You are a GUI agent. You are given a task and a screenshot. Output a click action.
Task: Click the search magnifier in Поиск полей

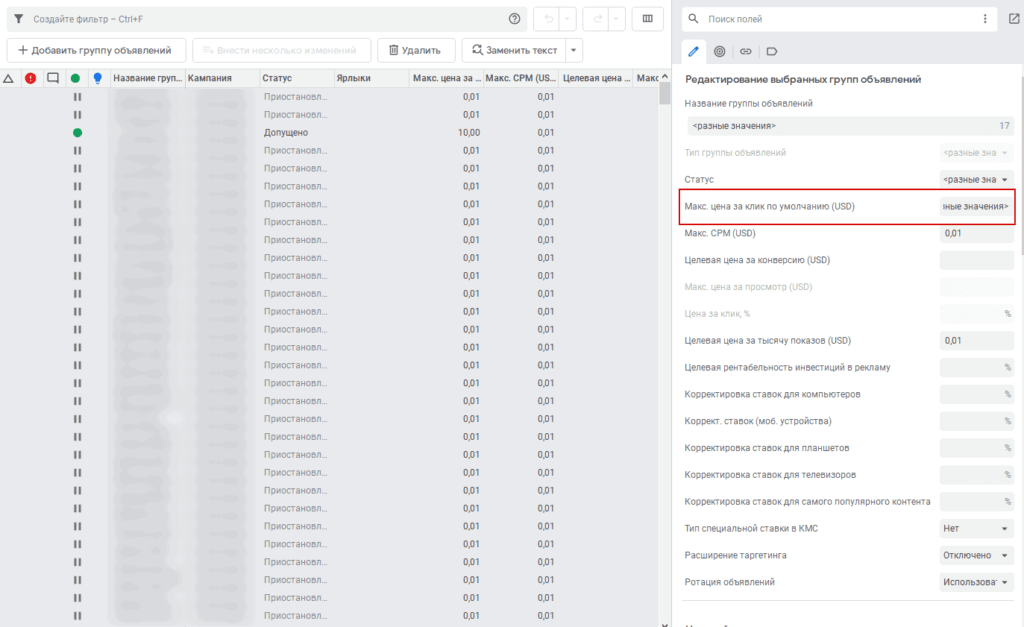pos(694,19)
